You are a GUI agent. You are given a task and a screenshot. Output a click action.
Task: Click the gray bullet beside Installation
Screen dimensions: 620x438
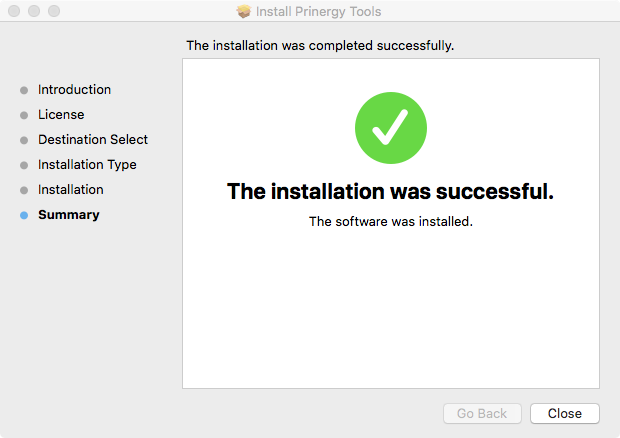point(24,190)
